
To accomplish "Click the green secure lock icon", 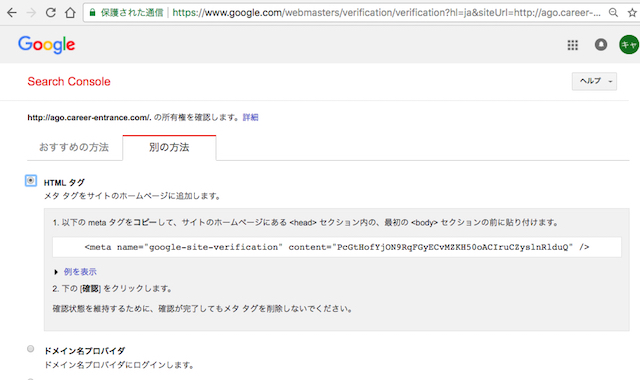I will [93, 13].
